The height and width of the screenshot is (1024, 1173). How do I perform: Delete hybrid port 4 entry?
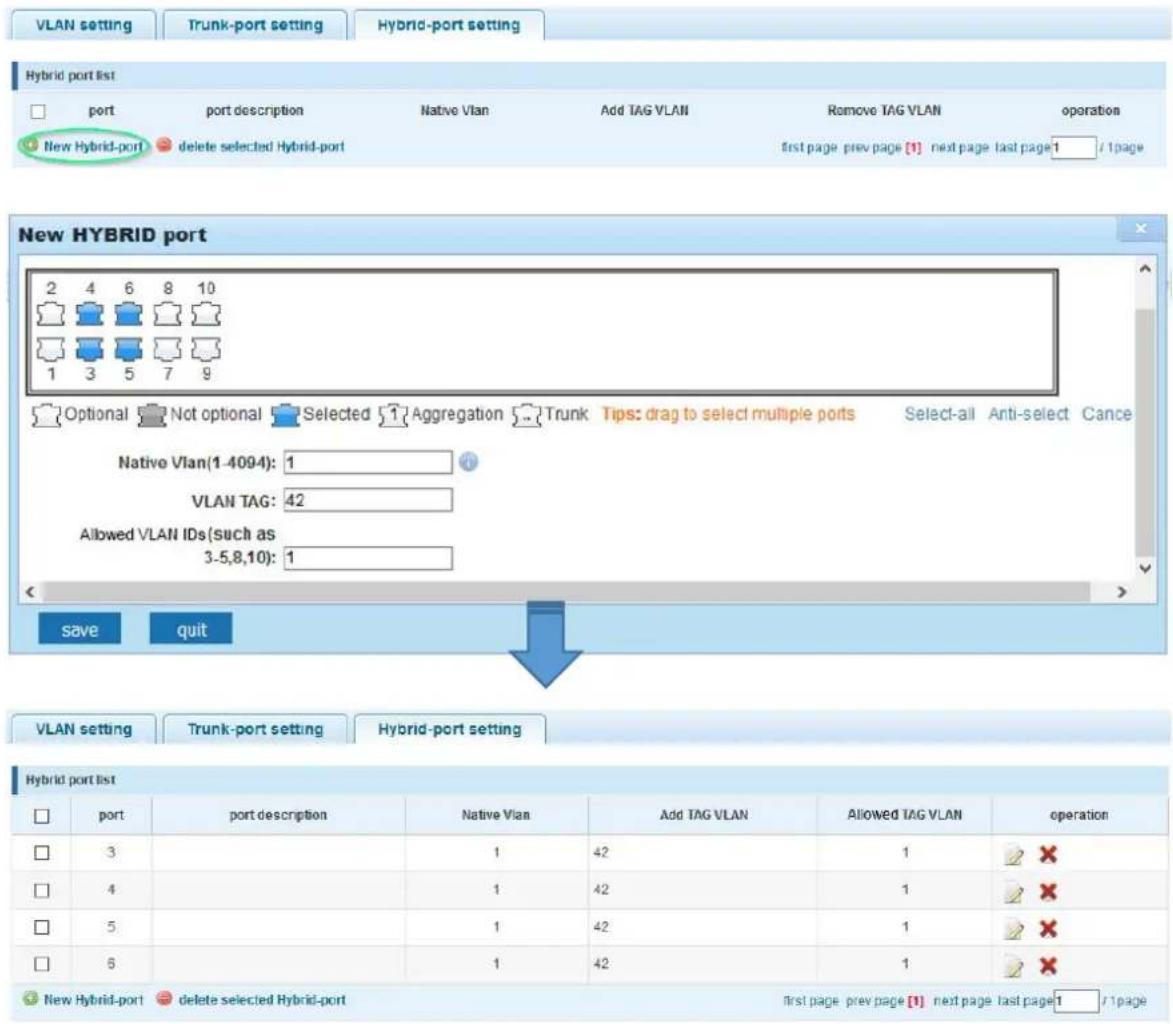pos(1048,892)
